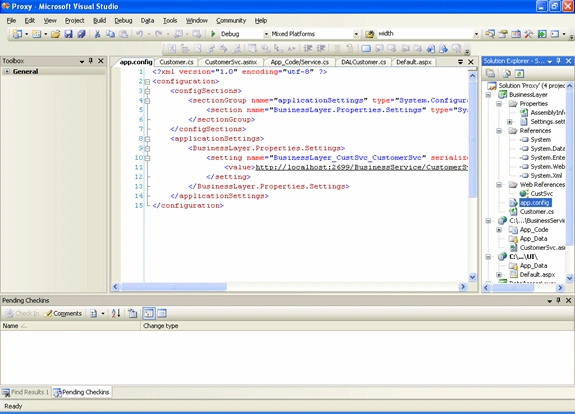Start debugging with the green play icon
This screenshot has height=414, width=575.
coord(213,34)
